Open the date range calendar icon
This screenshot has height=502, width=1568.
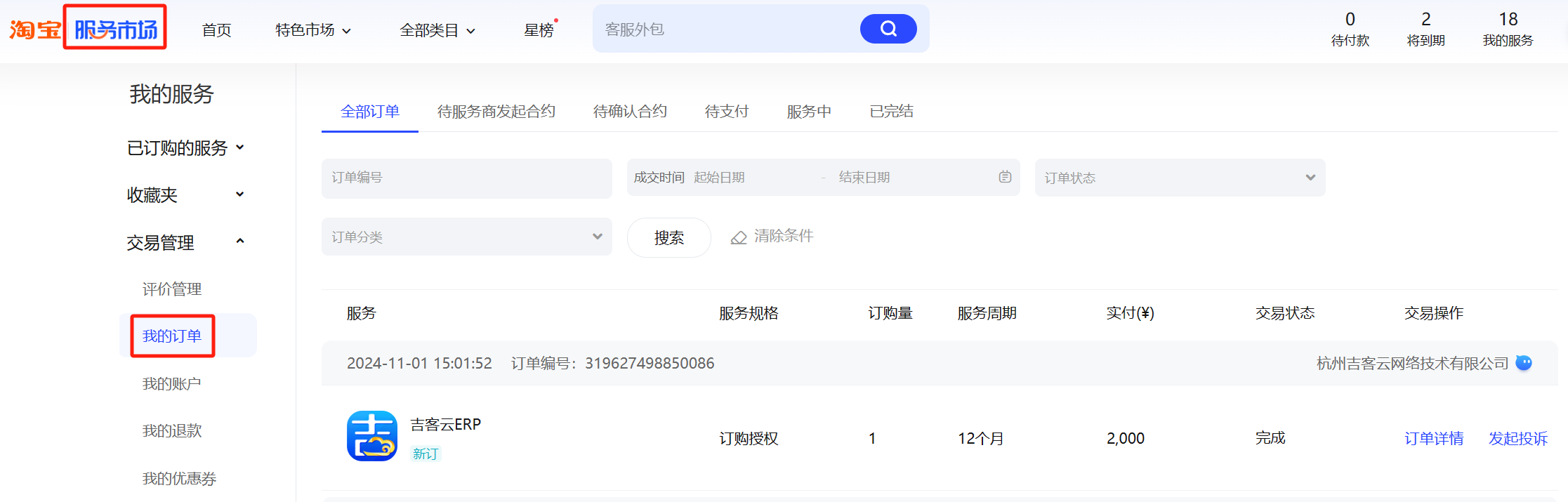click(x=1005, y=177)
